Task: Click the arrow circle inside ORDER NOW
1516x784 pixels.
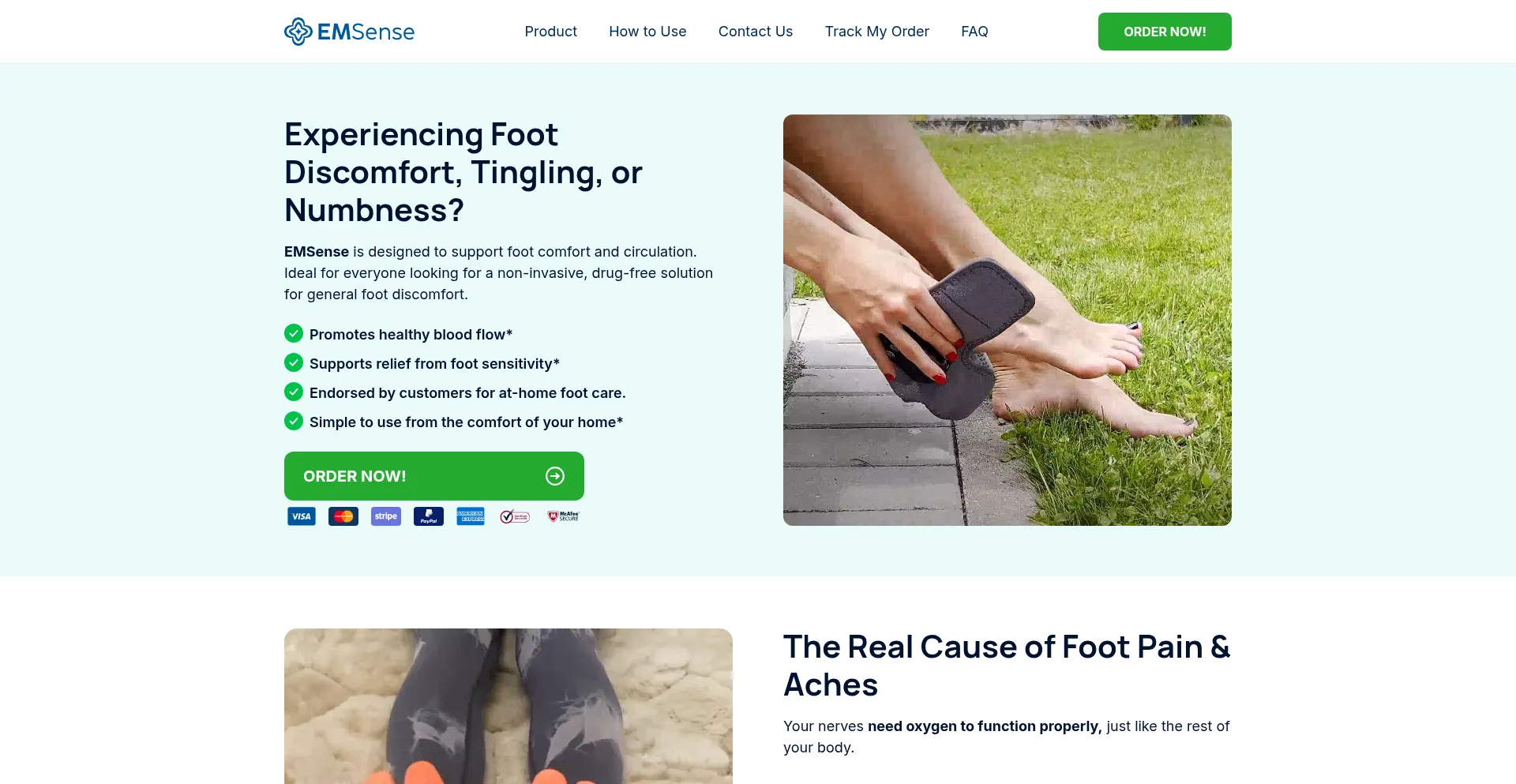Action: click(x=555, y=476)
